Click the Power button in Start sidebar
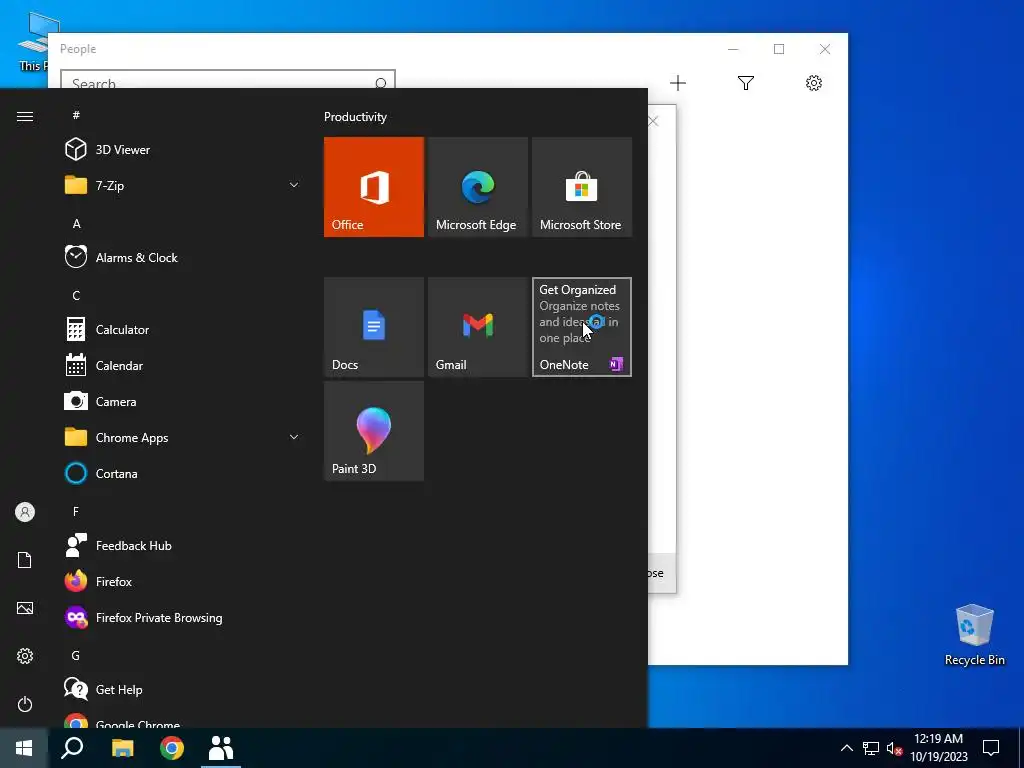 click(25, 704)
